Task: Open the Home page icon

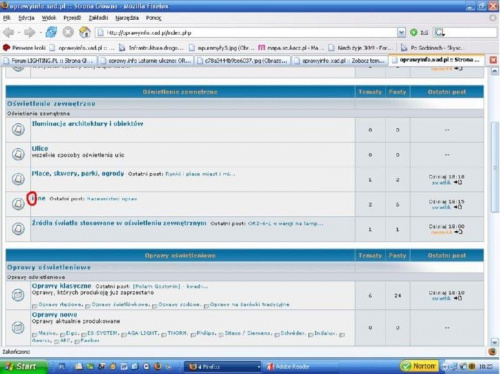Action: [x=85, y=32]
